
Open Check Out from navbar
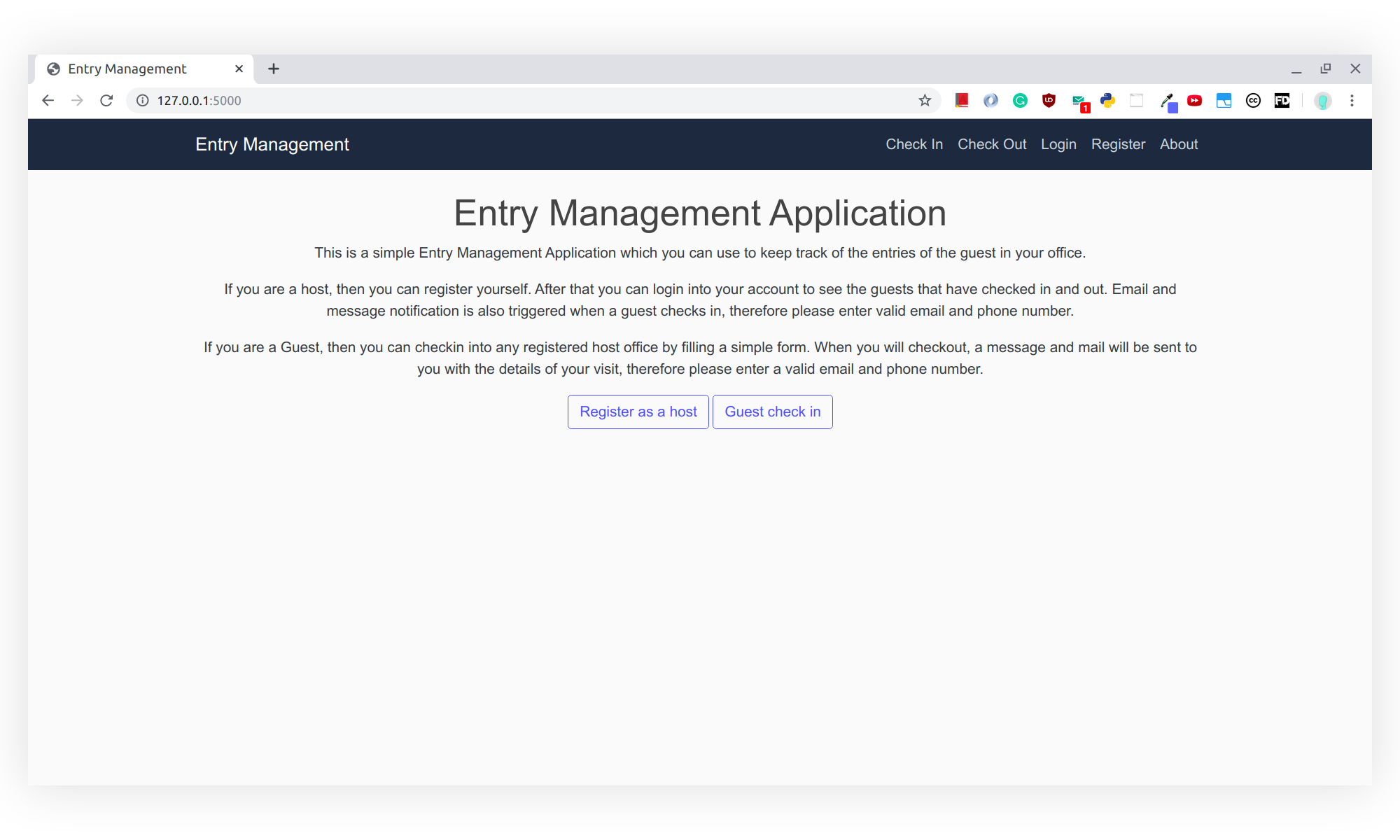click(992, 144)
